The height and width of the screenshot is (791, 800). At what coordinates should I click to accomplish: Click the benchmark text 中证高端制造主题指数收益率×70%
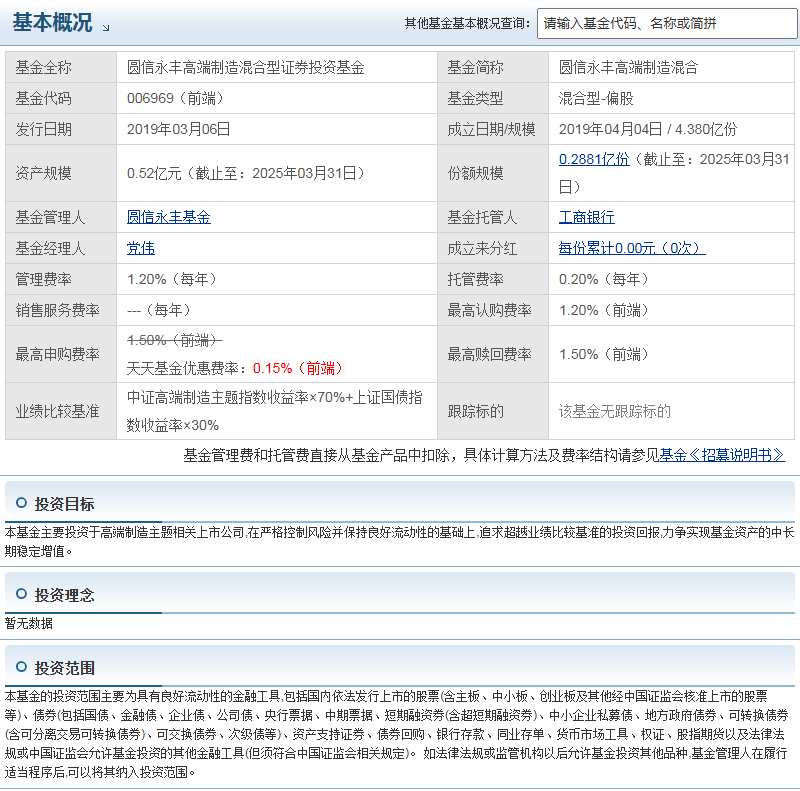(236, 398)
